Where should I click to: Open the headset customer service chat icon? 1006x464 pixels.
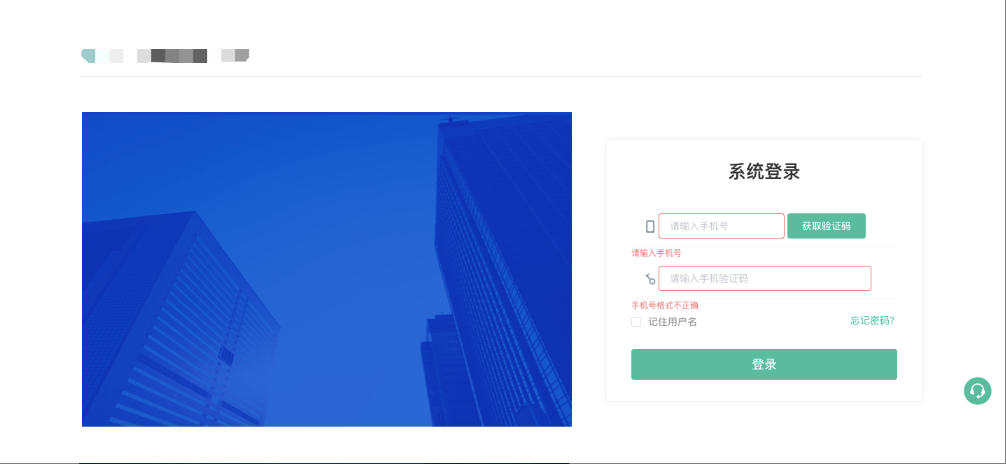[977, 391]
